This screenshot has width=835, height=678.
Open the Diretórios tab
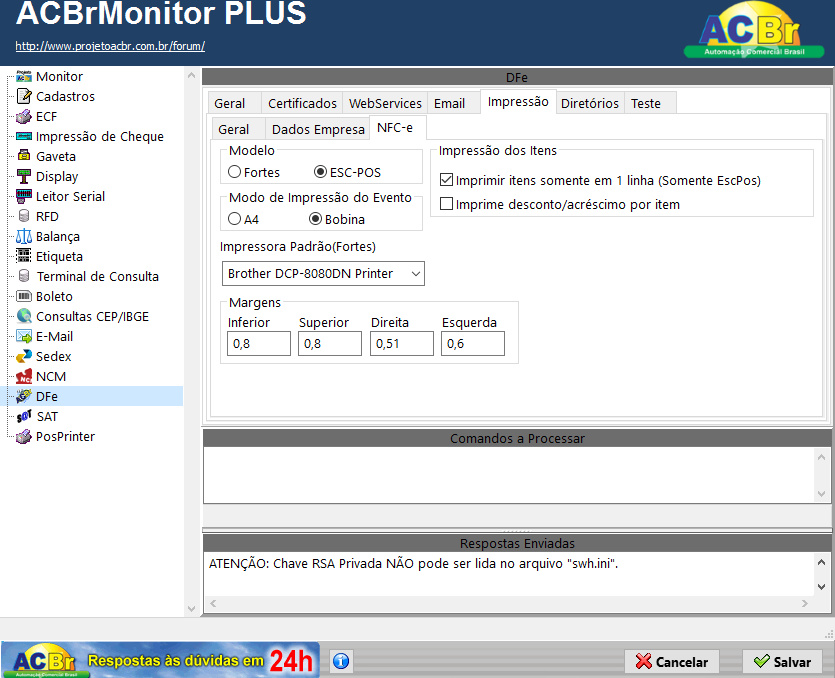[590, 103]
